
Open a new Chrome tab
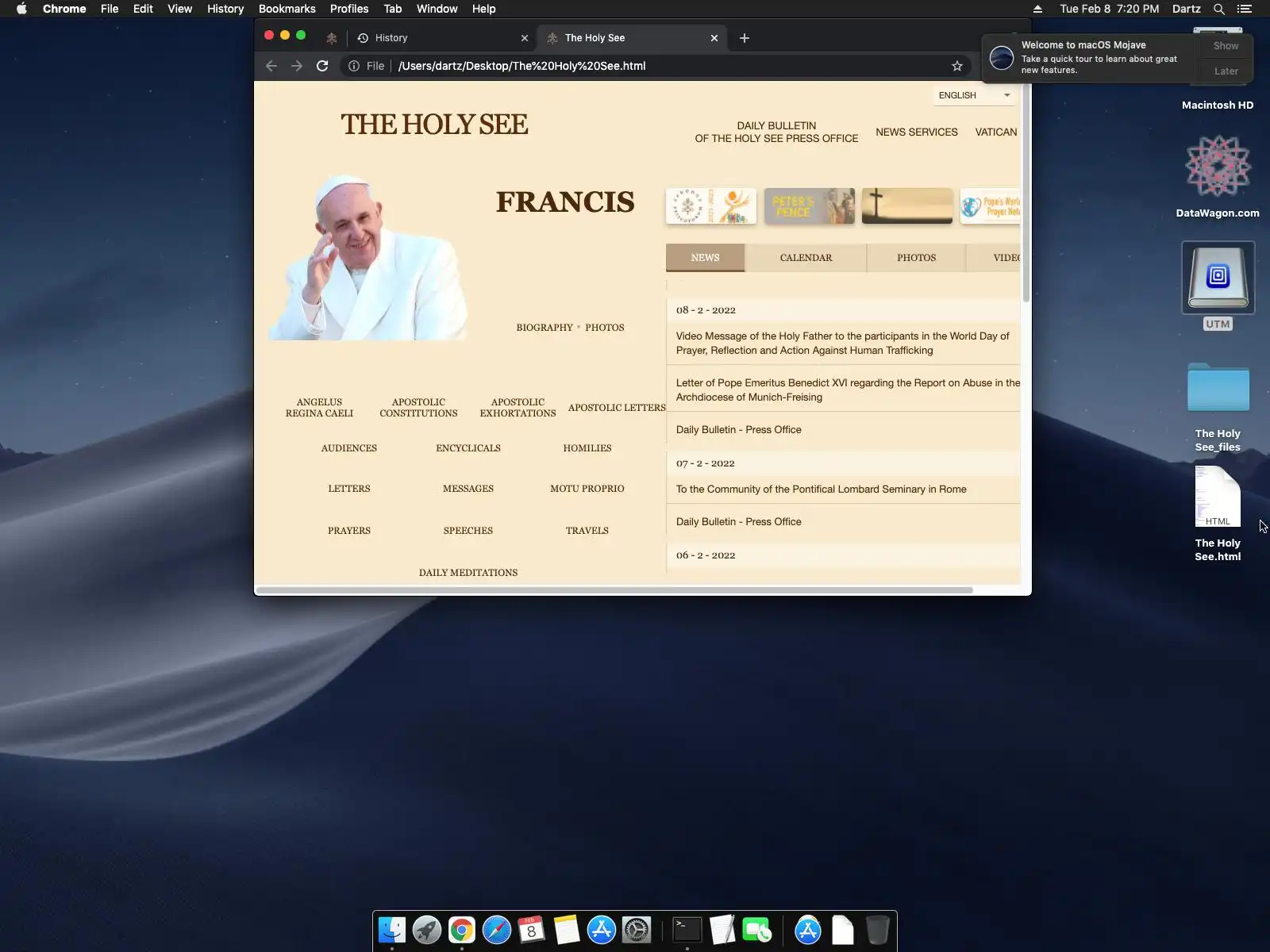pos(744,38)
